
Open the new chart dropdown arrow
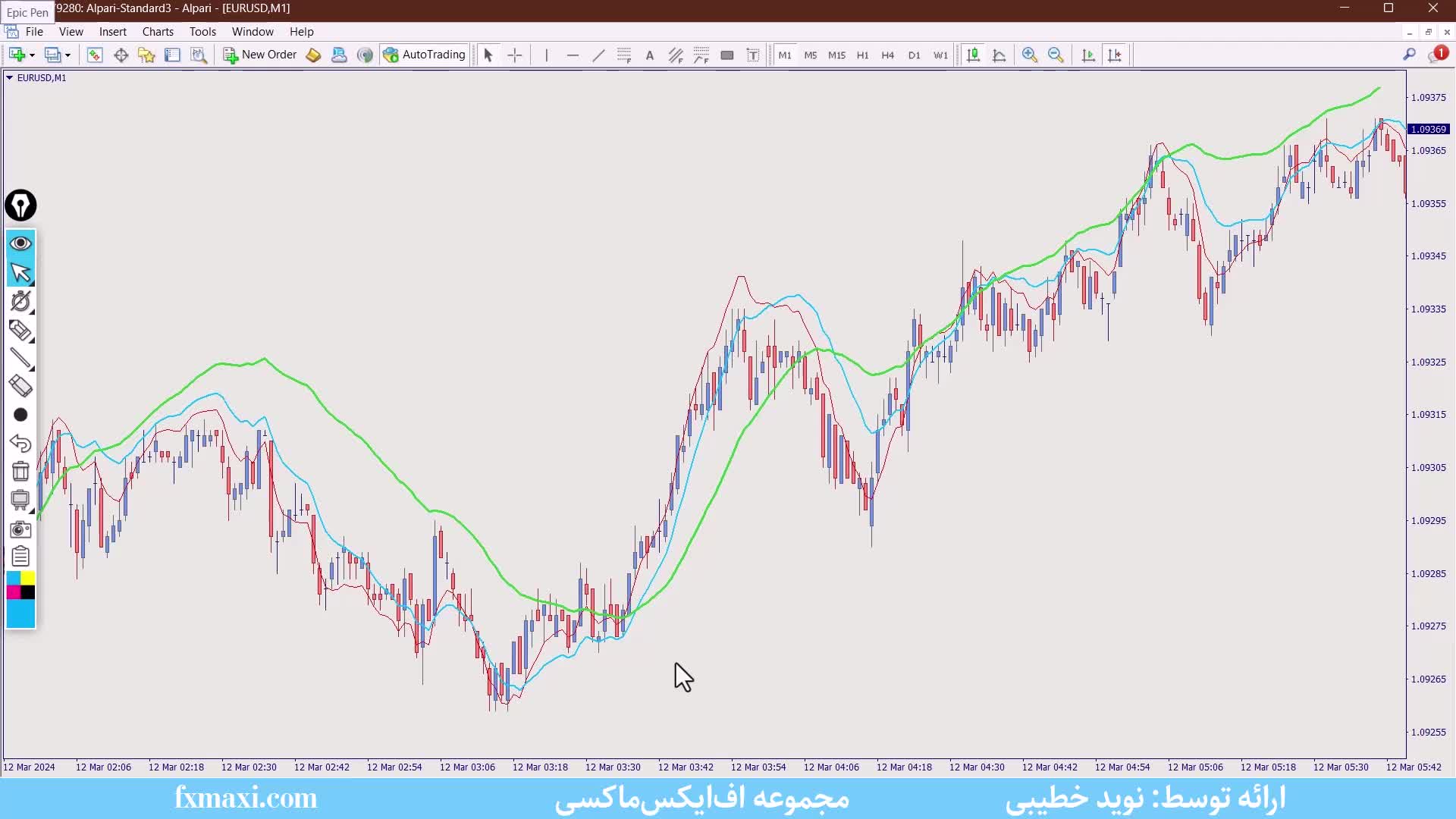32,55
